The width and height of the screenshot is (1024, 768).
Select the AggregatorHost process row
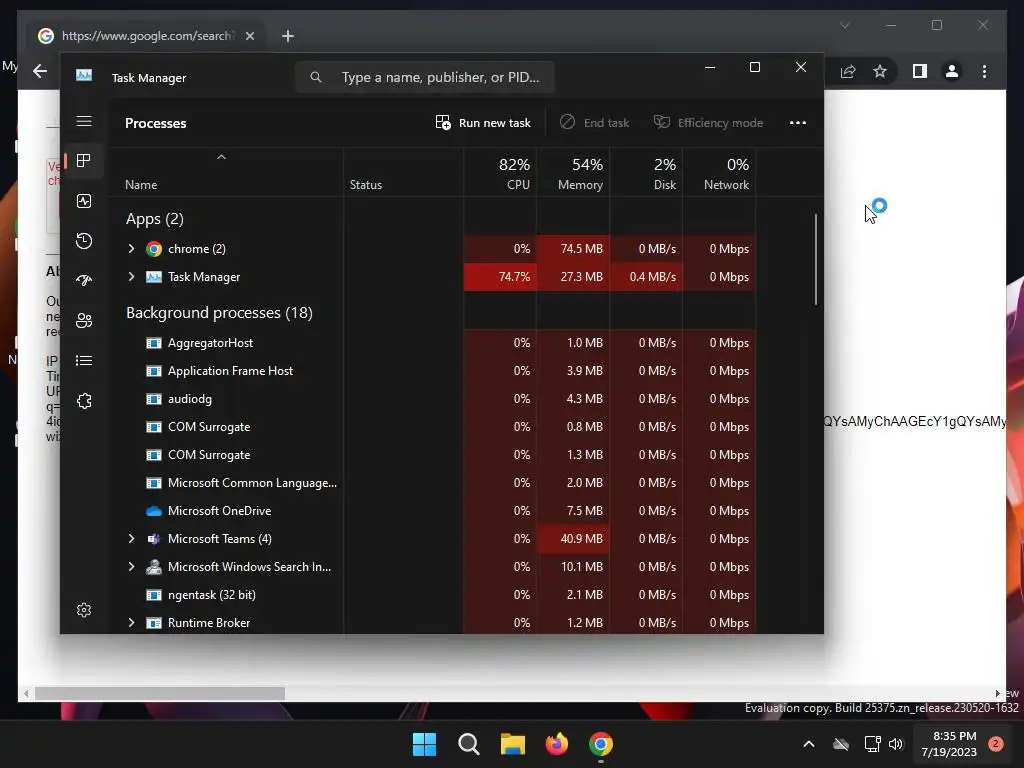[x=432, y=343]
